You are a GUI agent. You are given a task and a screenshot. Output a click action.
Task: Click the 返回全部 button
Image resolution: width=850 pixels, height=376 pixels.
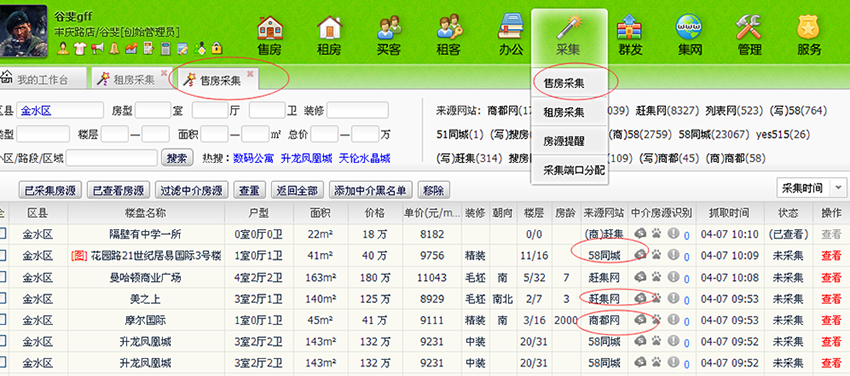[x=297, y=190]
